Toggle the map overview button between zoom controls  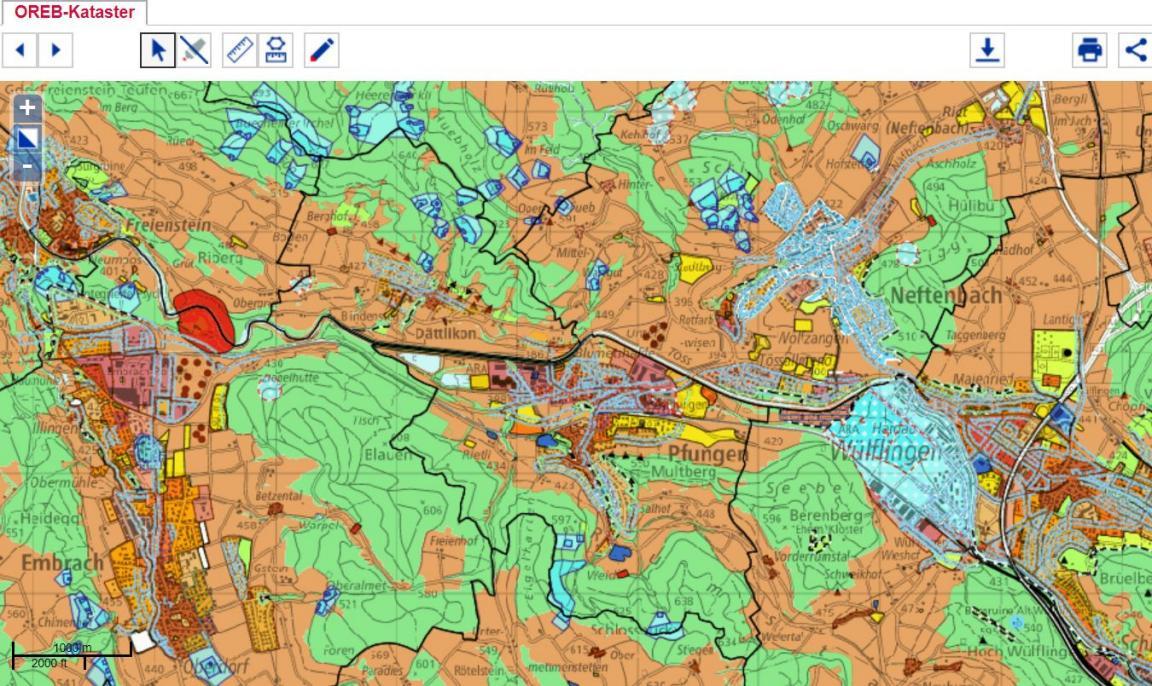[27, 137]
